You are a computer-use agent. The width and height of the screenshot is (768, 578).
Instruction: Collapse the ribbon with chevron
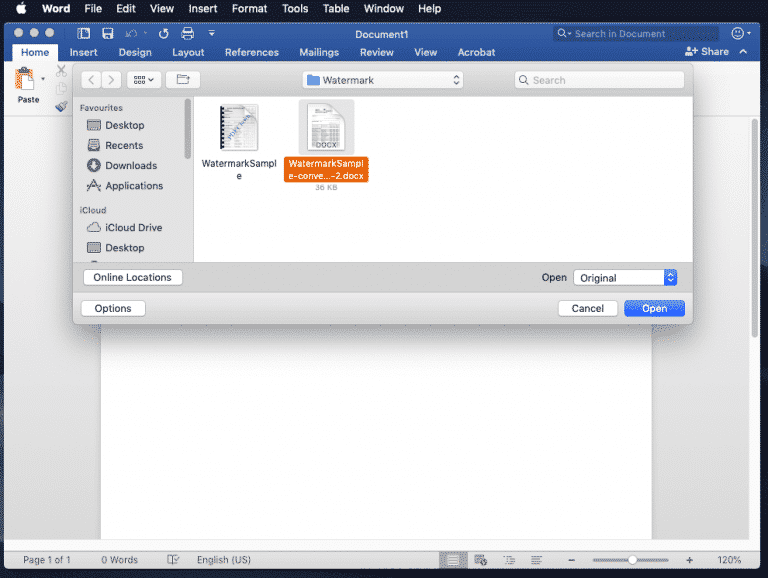point(744,51)
